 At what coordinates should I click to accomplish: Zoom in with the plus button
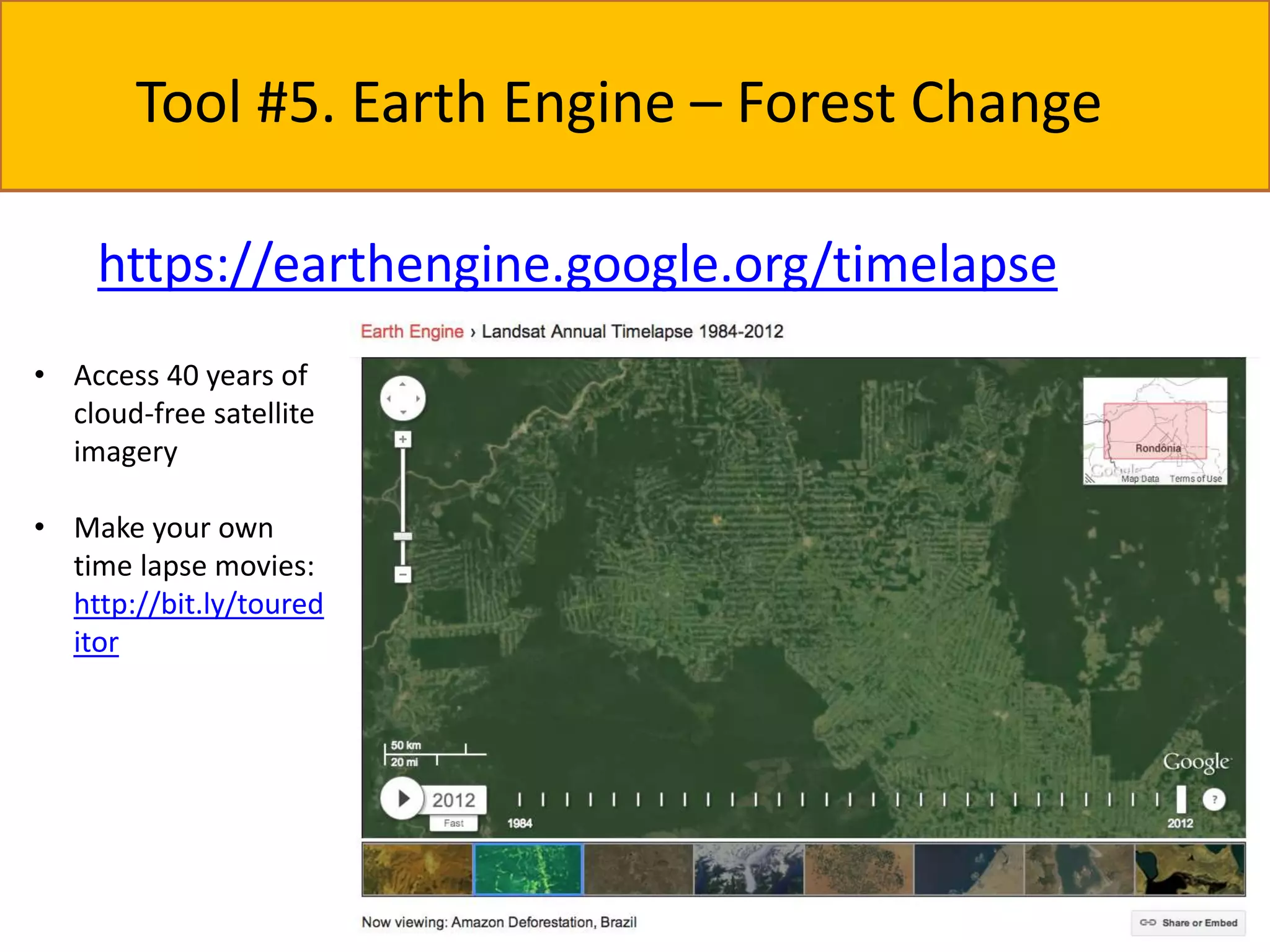click(x=403, y=439)
